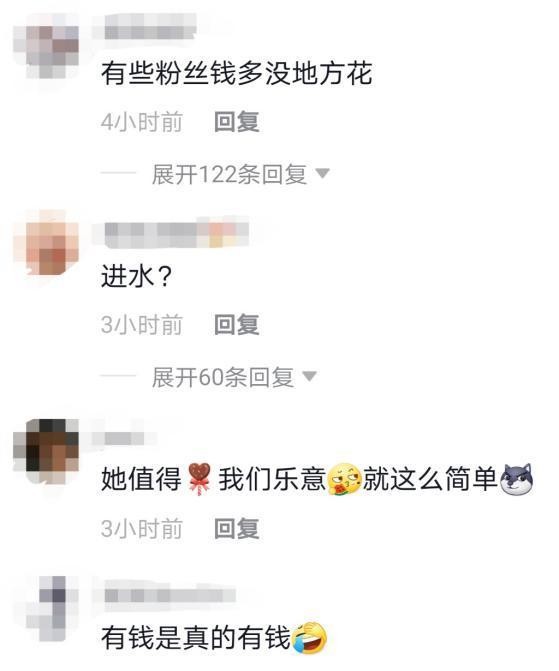Click the arrow beside '展开60条回复'
Screen dimensions: 559x671
(309, 376)
